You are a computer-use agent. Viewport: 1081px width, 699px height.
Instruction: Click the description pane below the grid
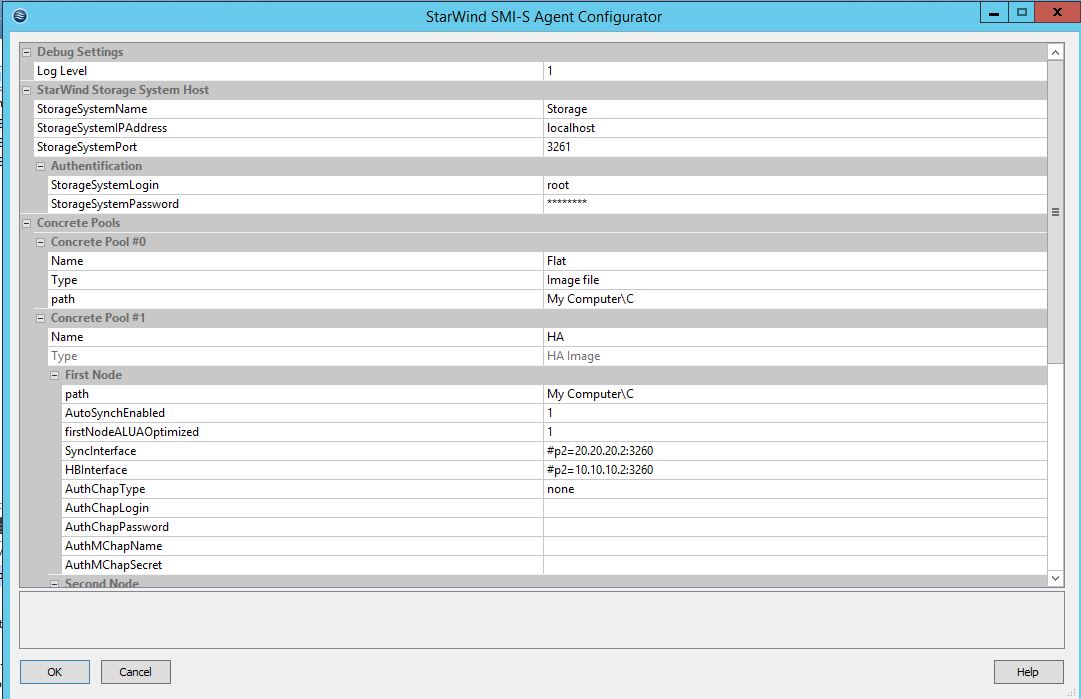click(542, 620)
